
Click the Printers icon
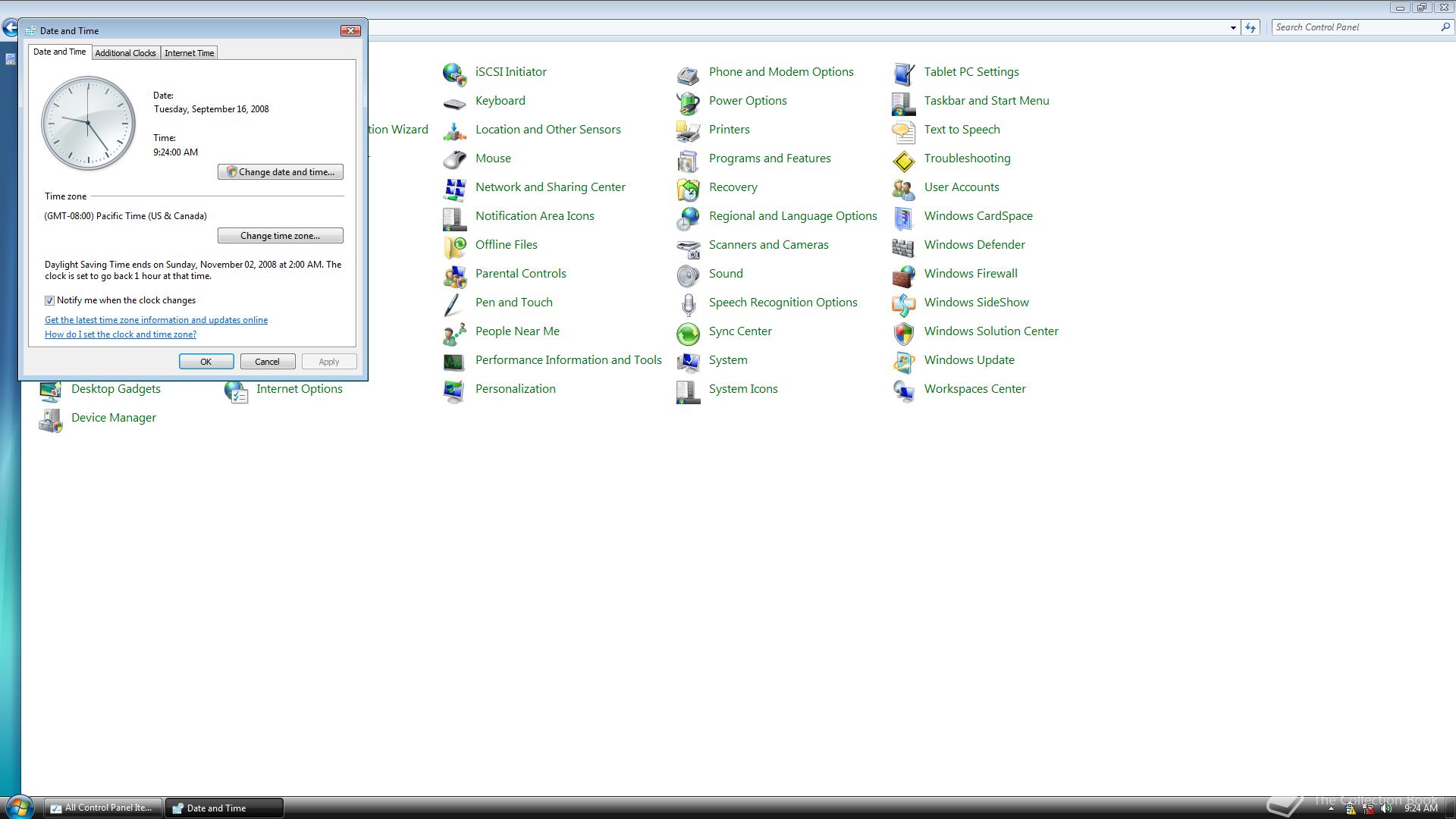pyautogui.click(x=688, y=130)
